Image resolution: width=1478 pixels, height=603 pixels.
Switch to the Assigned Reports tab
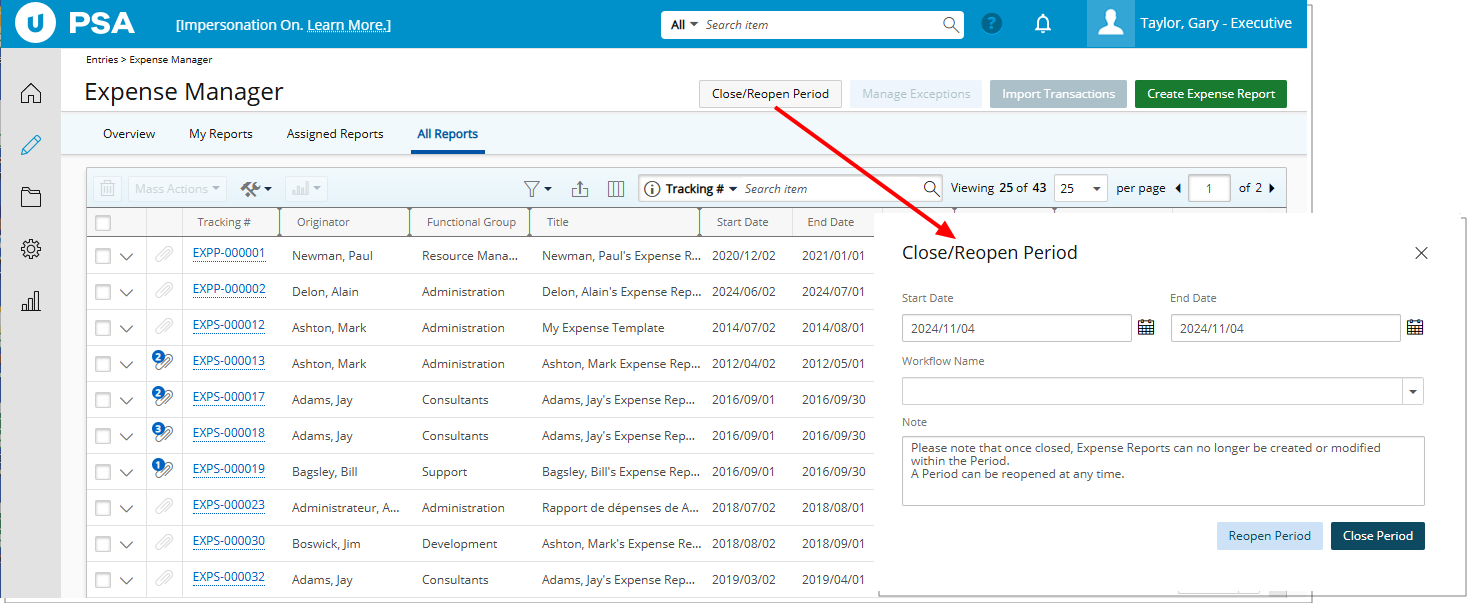point(335,134)
